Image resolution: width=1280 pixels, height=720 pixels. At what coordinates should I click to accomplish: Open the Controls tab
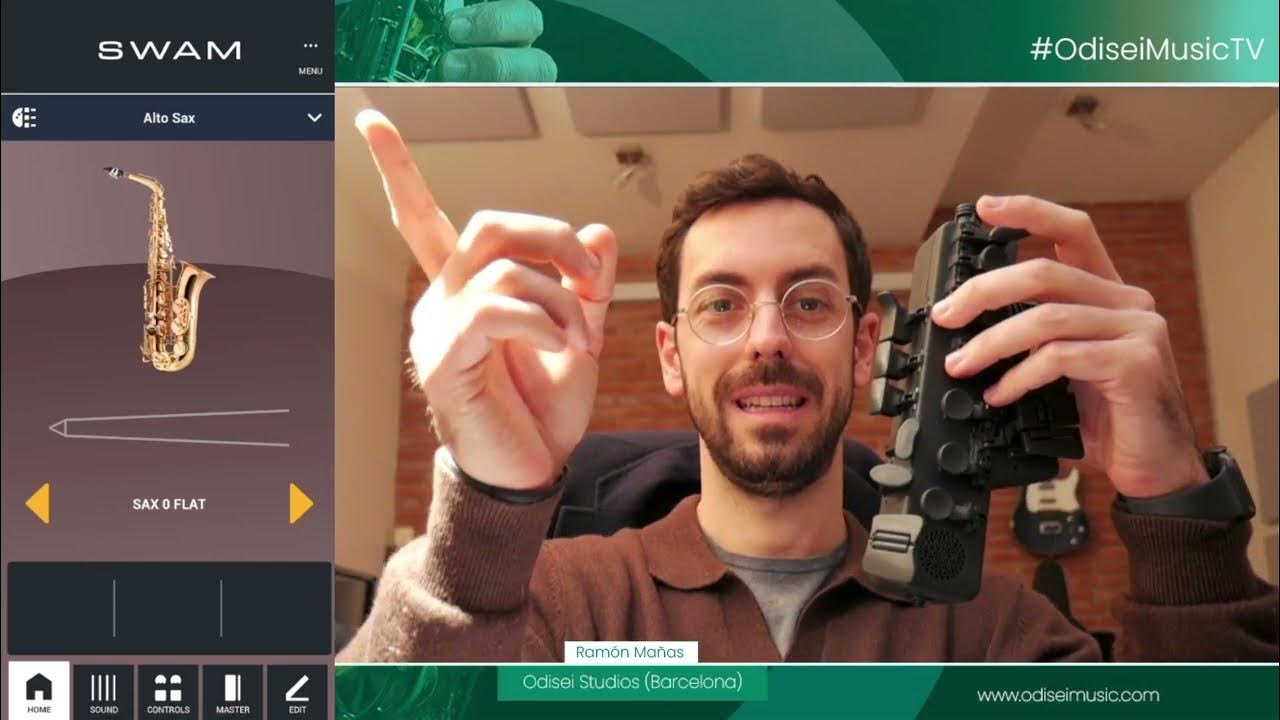coord(168,692)
